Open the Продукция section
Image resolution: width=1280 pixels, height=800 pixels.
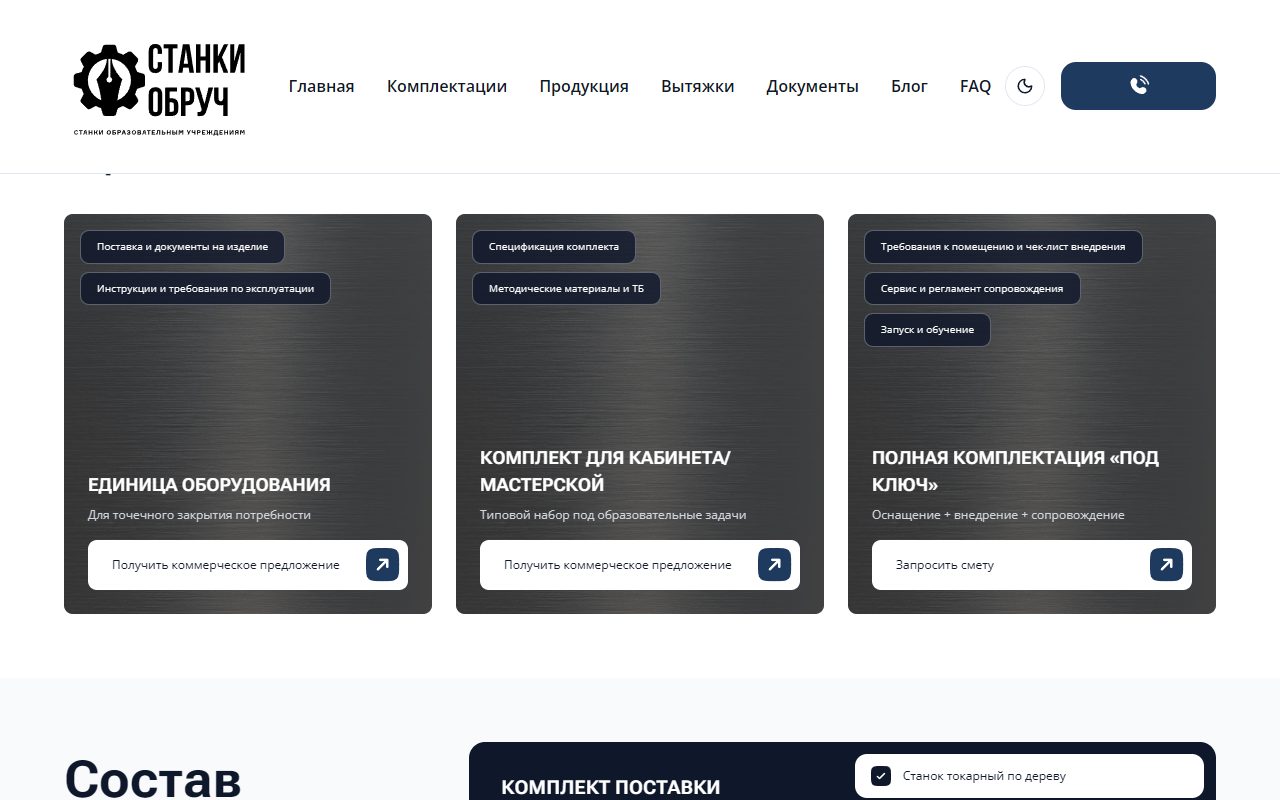click(584, 86)
